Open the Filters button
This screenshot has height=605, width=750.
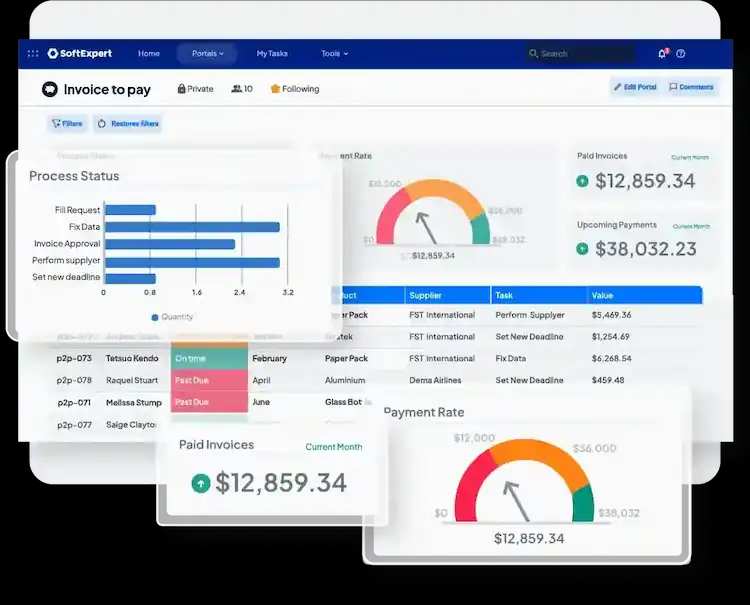click(x=67, y=124)
